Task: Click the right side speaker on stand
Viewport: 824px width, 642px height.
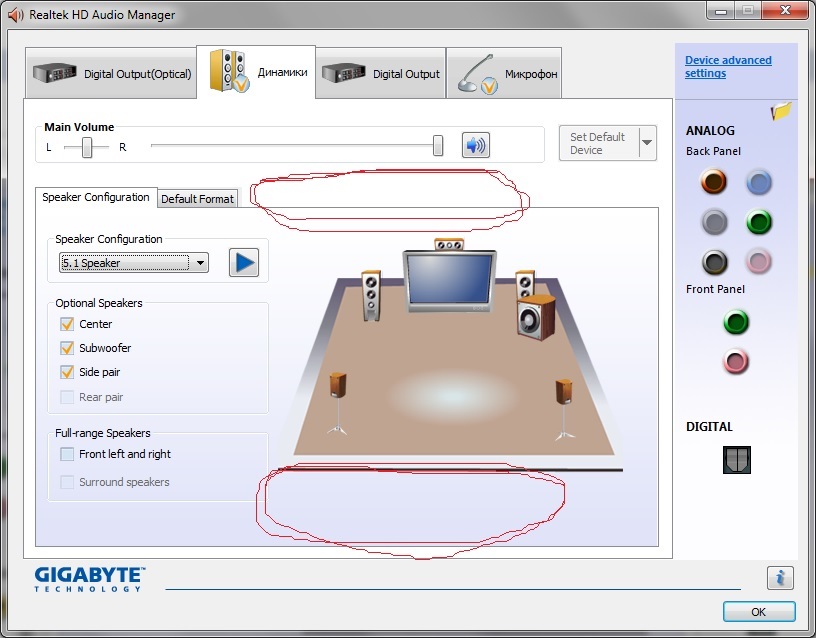Action: pos(564,409)
